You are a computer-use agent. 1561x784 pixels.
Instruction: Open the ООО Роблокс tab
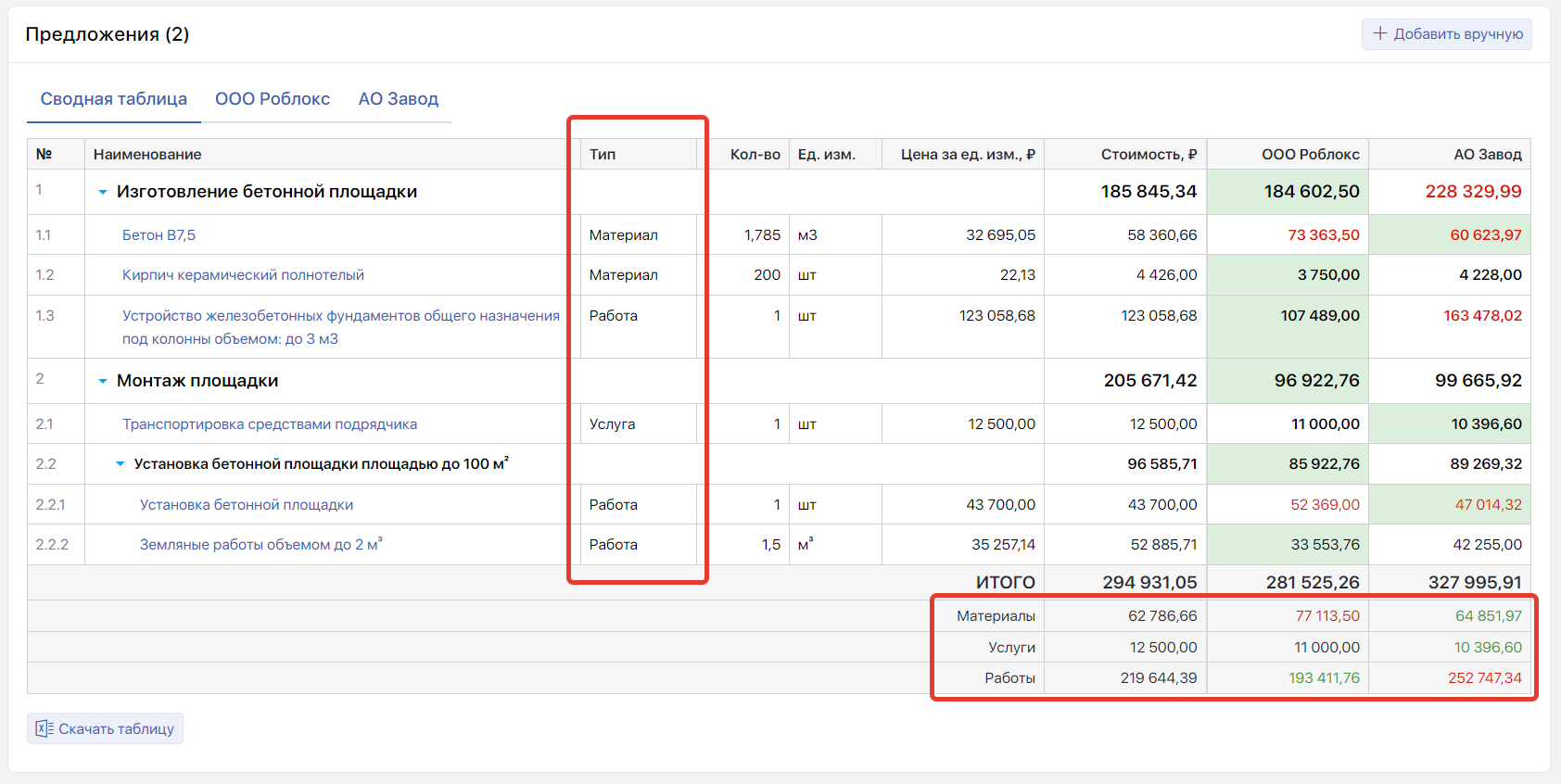(273, 99)
